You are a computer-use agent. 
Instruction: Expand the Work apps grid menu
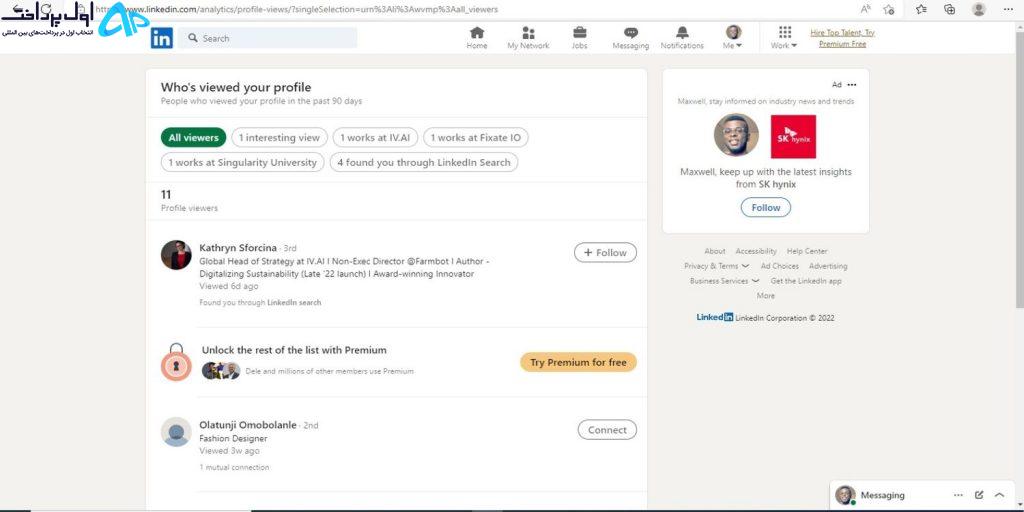tap(784, 37)
